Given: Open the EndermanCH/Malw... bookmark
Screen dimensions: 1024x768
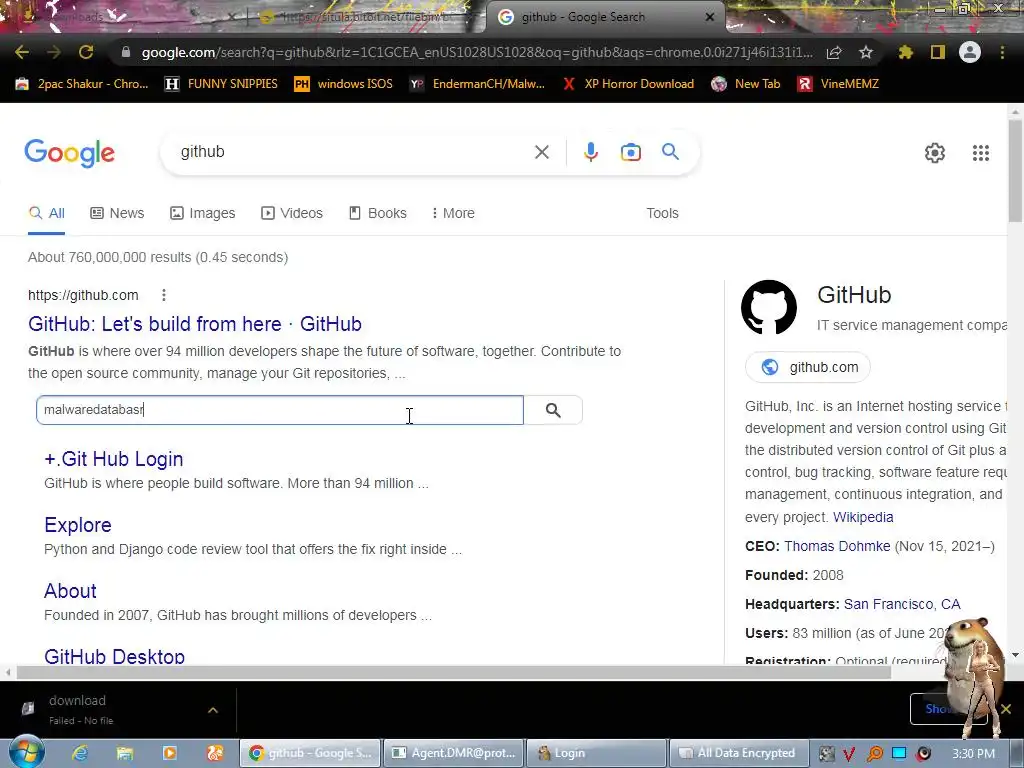Looking at the screenshot, I should point(477,84).
